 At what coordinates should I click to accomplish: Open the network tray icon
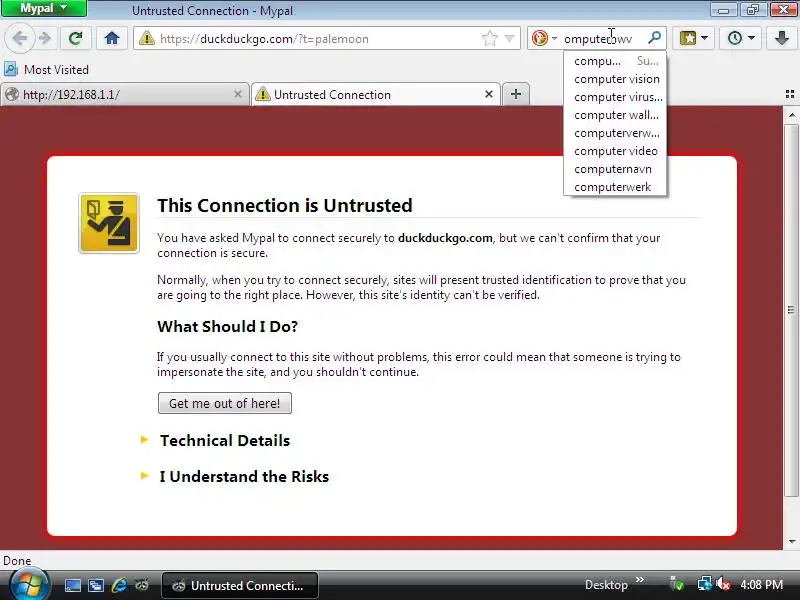pyautogui.click(x=705, y=585)
